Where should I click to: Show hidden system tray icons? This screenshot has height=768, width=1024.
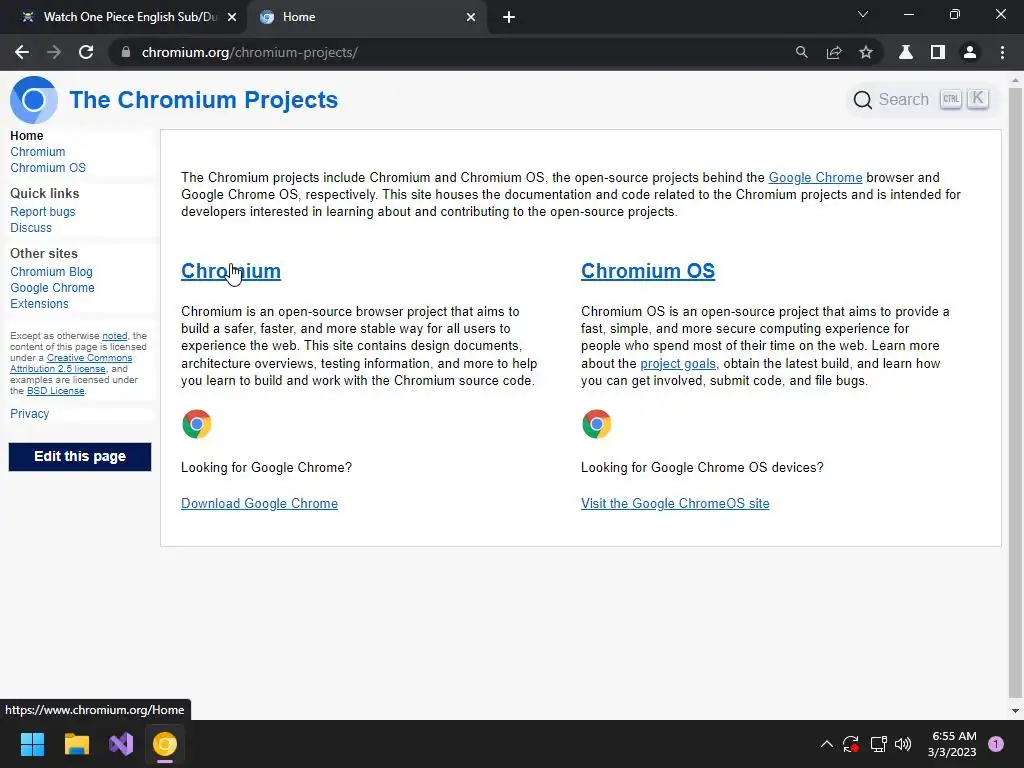pos(826,744)
